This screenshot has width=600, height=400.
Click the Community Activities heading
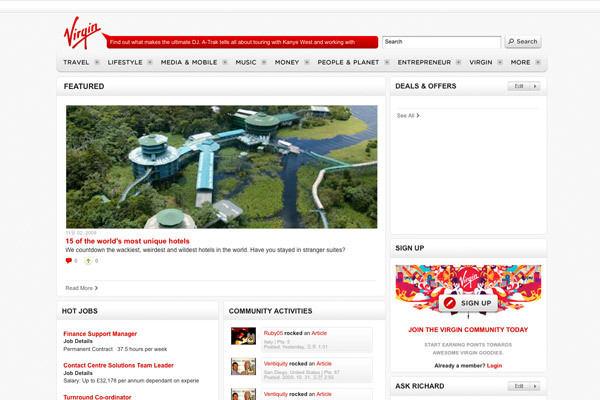point(271,311)
